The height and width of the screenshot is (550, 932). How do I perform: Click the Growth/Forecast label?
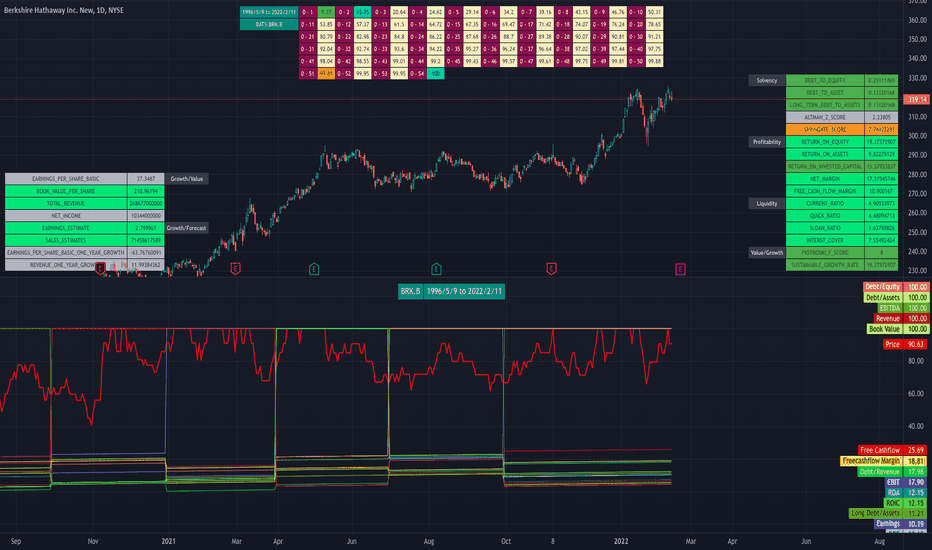tap(187, 228)
